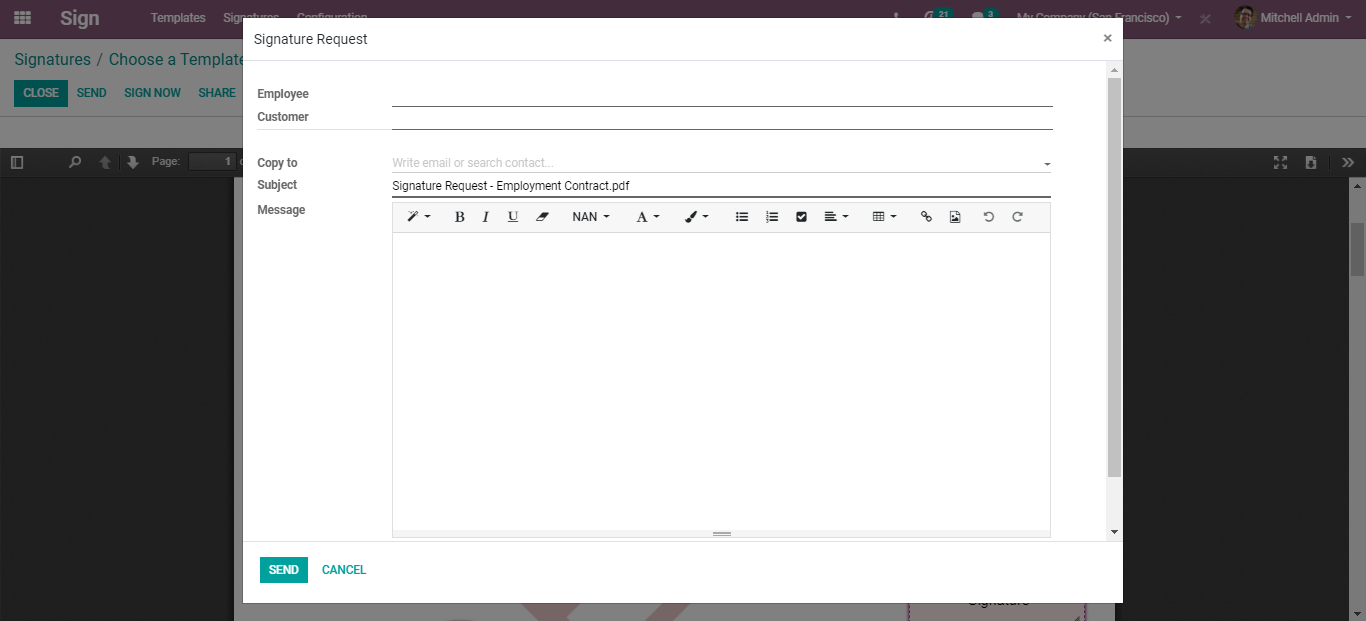
Task: Open the NAN font size dropdown
Action: (x=590, y=217)
